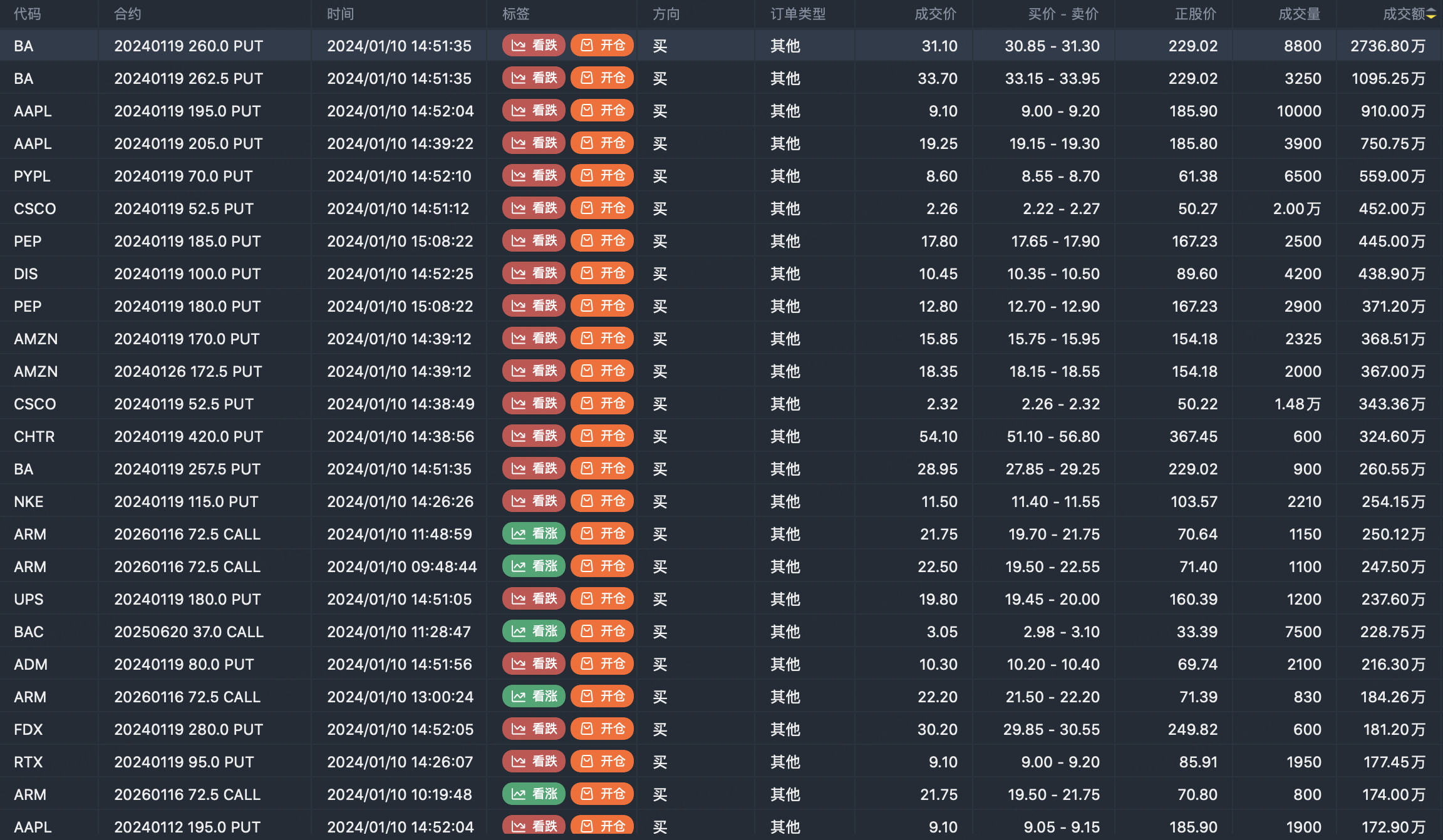The width and height of the screenshot is (1443, 840).
Task: Click 看涨 tag on ARM 13:00:24 row
Action: tap(534, 697)
